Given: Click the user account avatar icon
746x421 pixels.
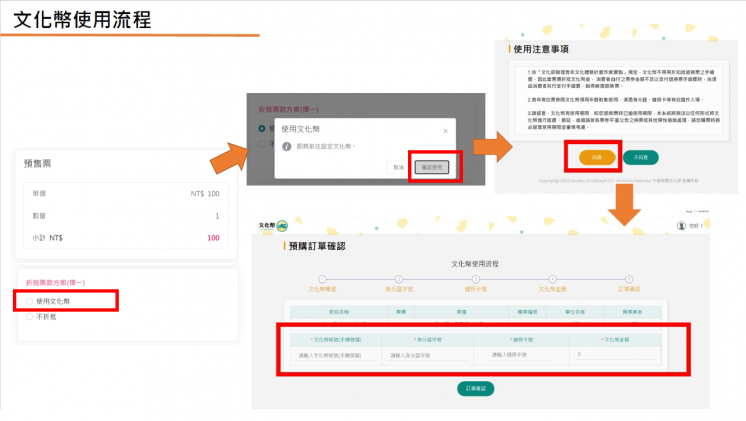Looking at the screenshot, I should coord(682,226).
